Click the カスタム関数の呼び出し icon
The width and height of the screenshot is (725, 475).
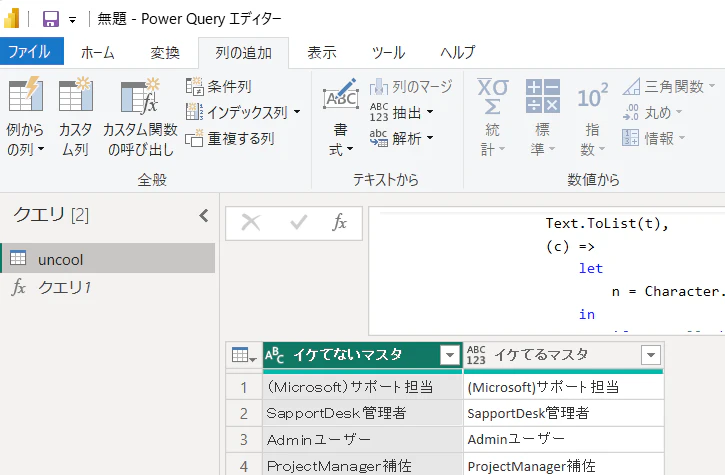click(140, 96)
